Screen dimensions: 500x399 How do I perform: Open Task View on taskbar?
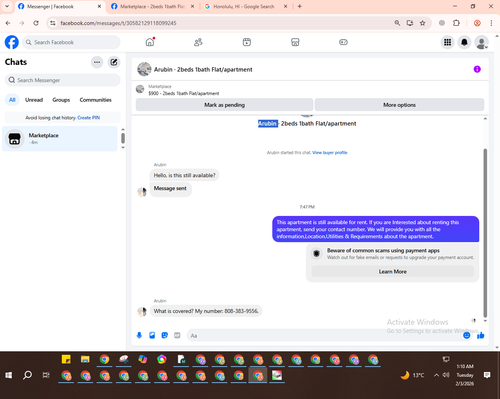pos(46,375)
